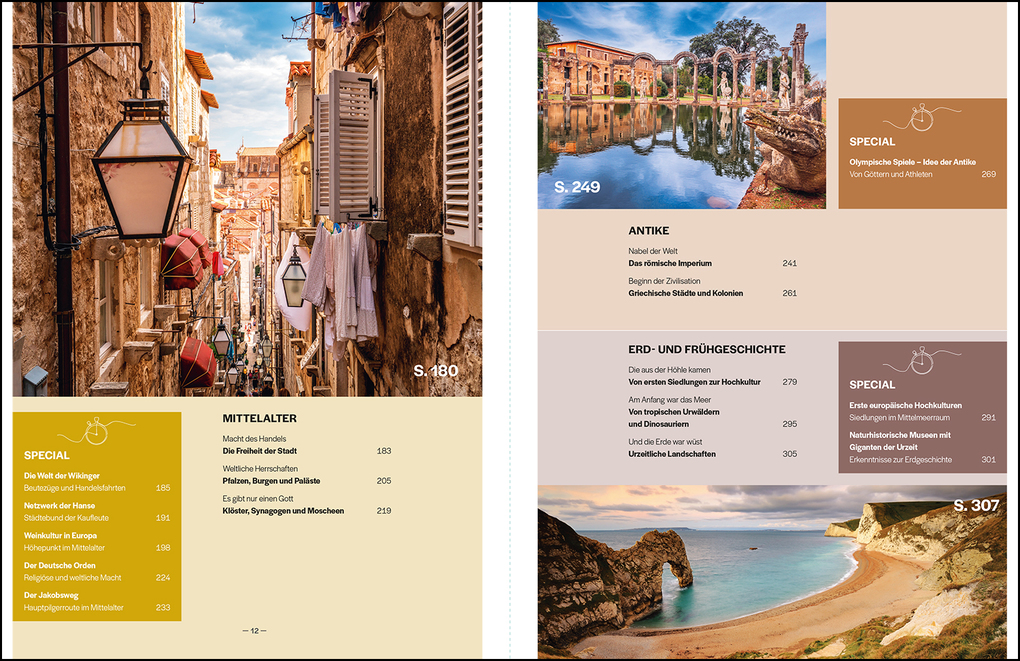Click page number 12 in the footer
This screenshot has width=1020, height=661.
pos(254,631)
